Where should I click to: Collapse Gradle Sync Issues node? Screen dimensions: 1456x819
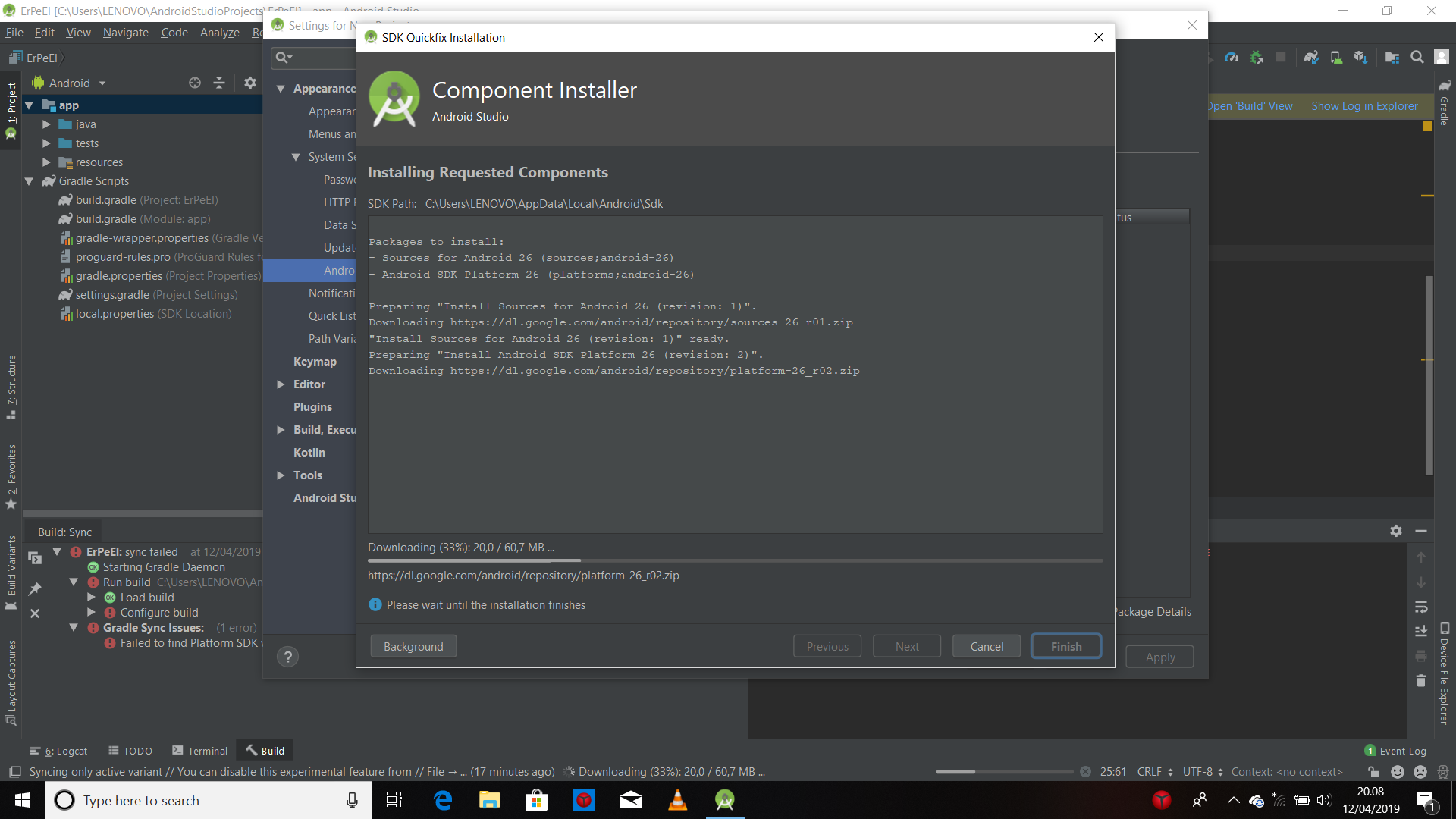[x=74, y=627]
